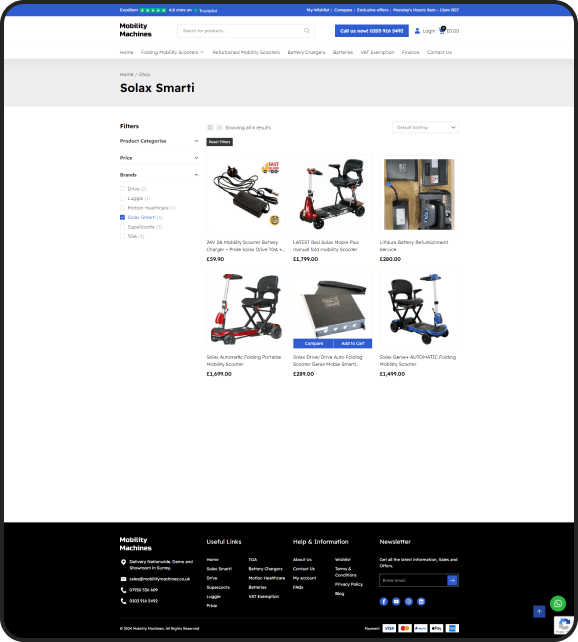Click the American Express payment icon
The image size is (578, 642).
coord(452,628)
